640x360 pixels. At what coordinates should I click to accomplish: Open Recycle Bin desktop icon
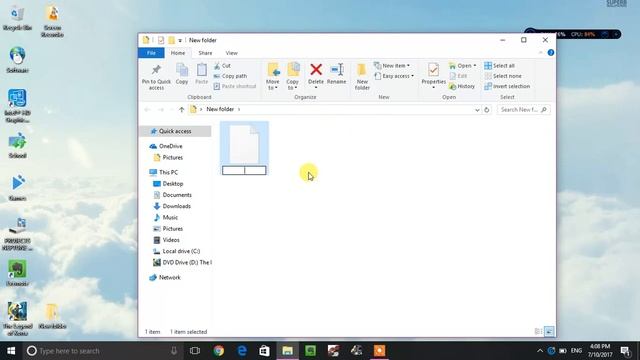coord(17,18)
